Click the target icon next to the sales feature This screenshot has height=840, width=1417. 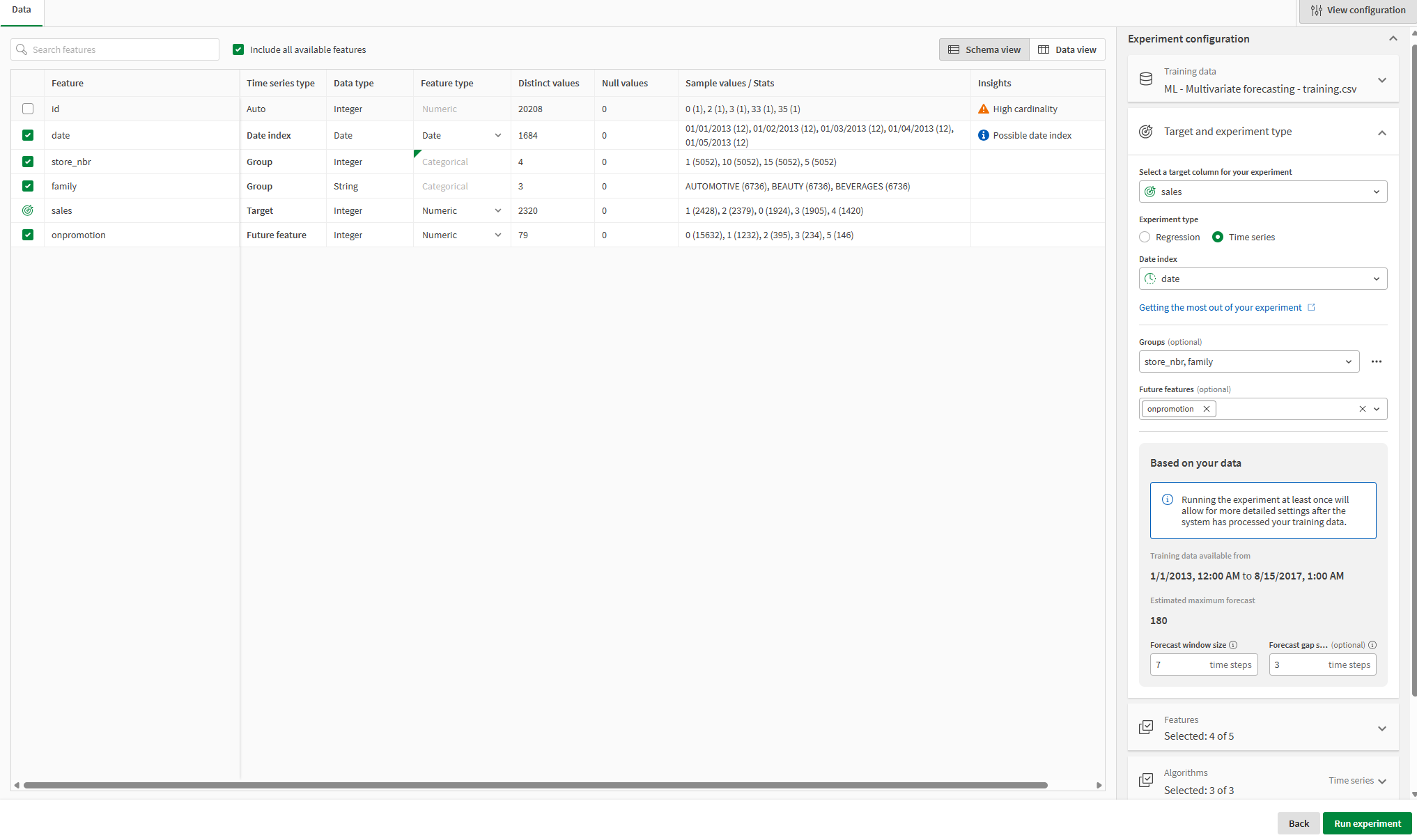pyautogui.click(x=28, y=210)
